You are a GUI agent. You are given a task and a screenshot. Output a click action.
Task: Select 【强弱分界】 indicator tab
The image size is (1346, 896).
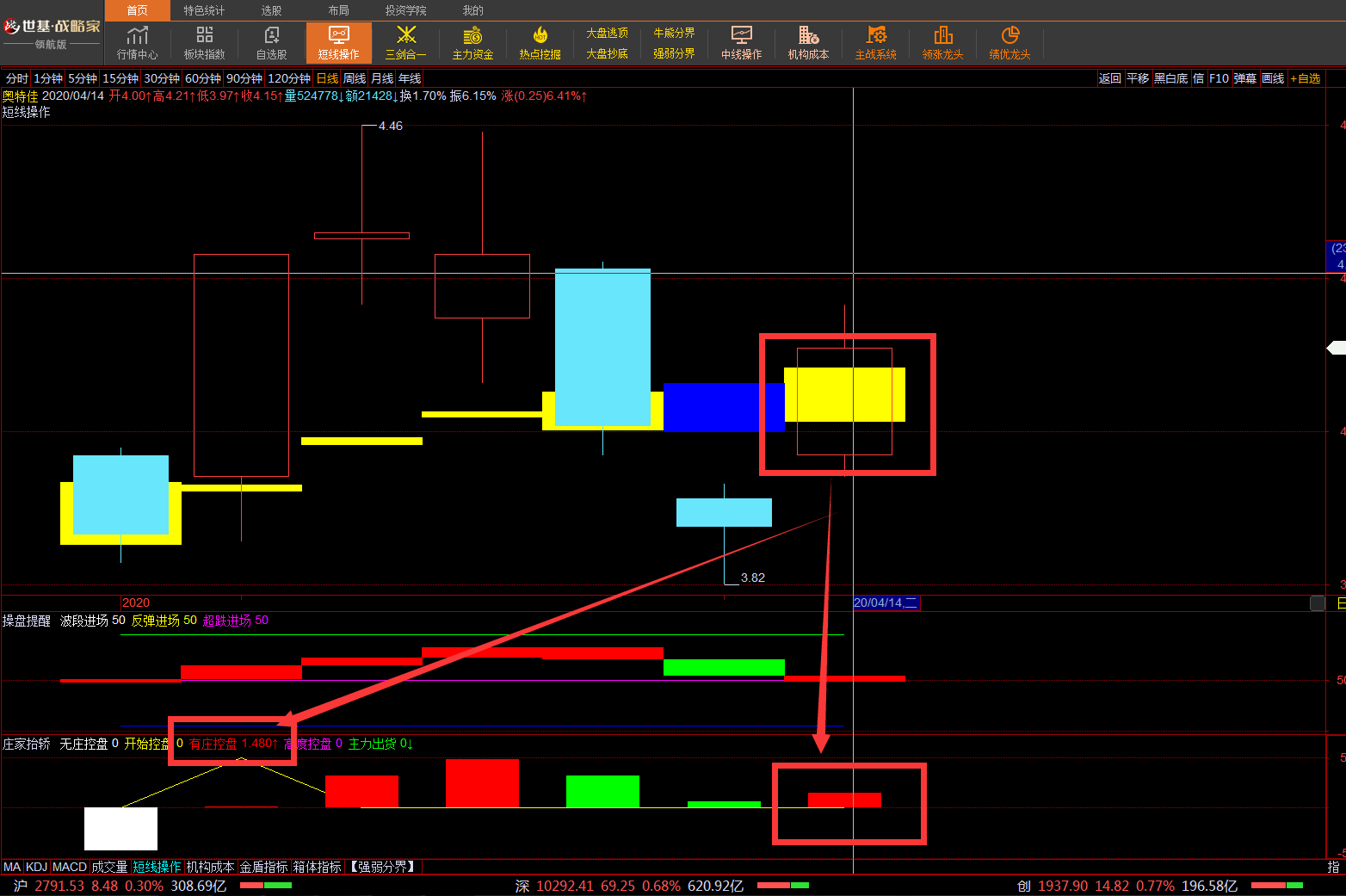[383, 867]
